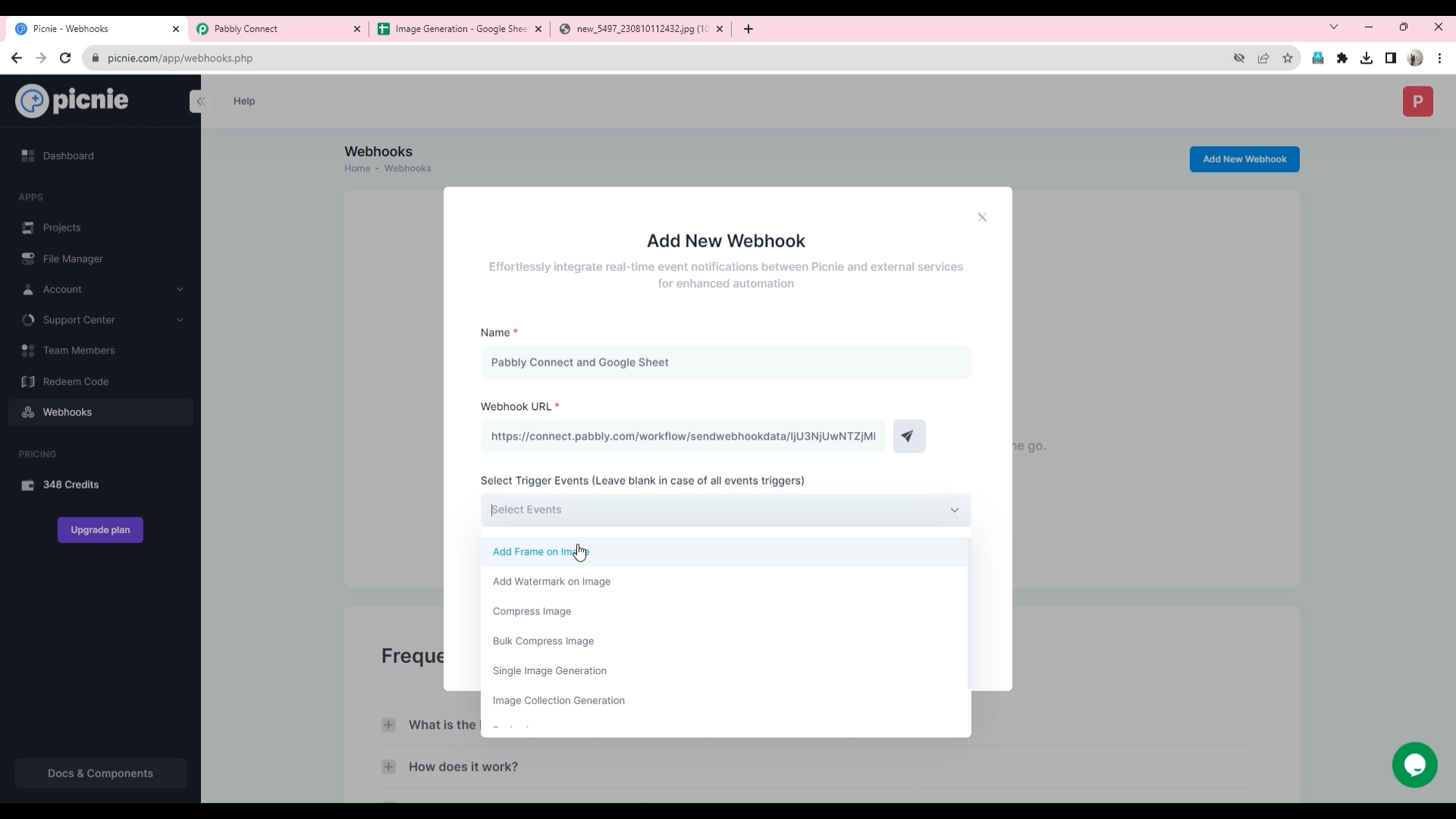1456x819 pixels.
Task: Click the send test webhook paper-plane icon
Action: click(908, 436)
